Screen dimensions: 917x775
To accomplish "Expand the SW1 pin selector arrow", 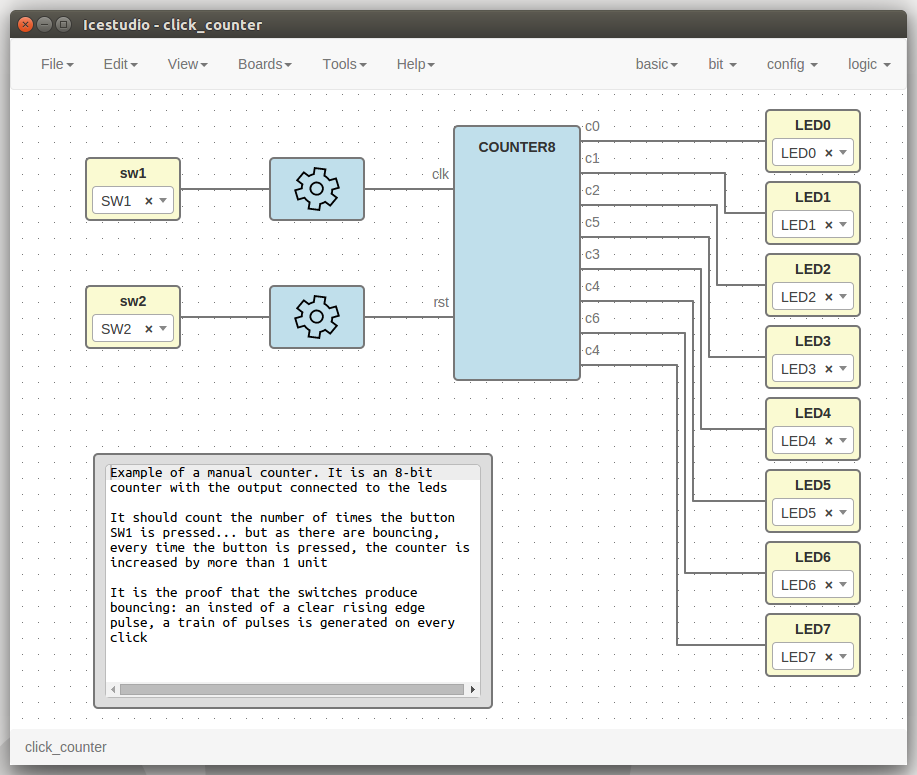I will pos(164,201).
